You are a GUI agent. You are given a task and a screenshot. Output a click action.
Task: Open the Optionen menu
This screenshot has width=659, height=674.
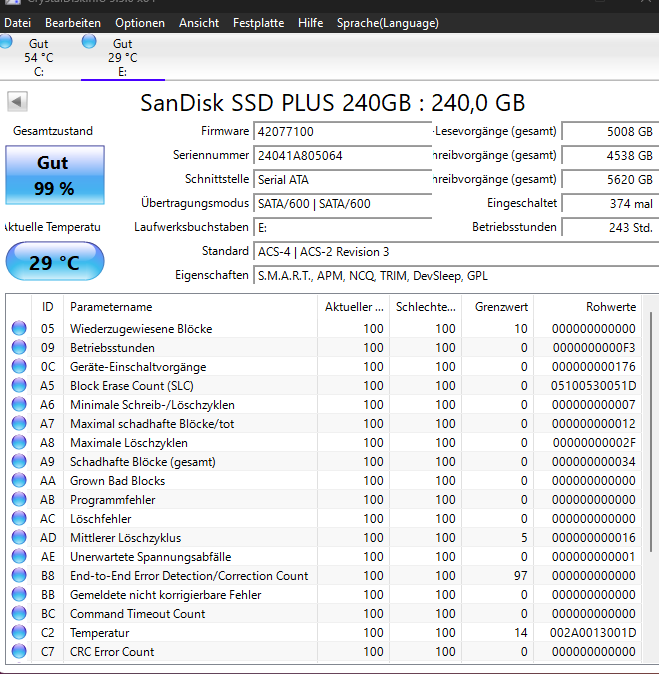point(140,23)
